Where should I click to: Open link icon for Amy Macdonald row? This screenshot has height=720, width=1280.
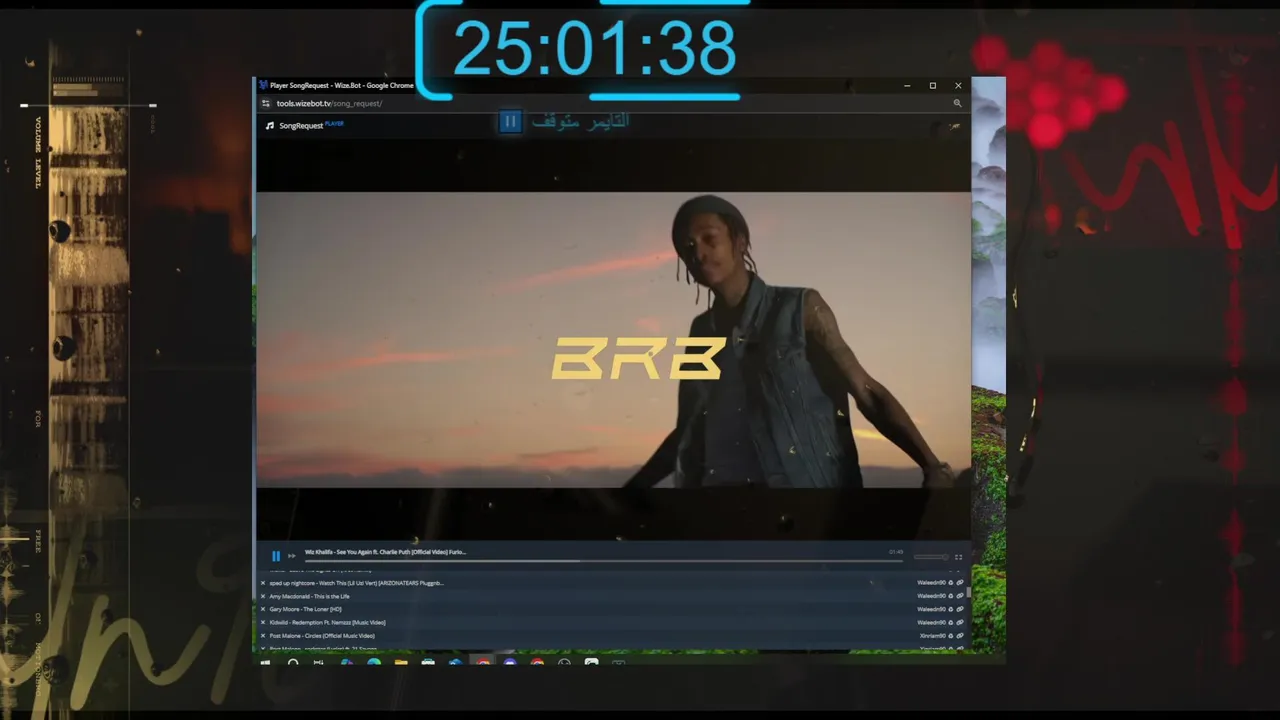pyautogui.click(x=960, y=596)
